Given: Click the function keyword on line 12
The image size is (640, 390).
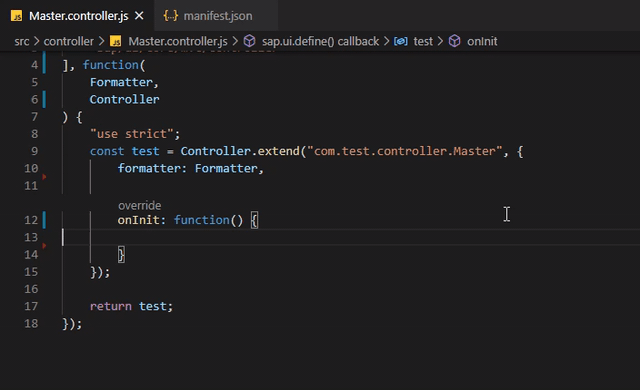Looking at the screenshot, I should coord(202,220).
